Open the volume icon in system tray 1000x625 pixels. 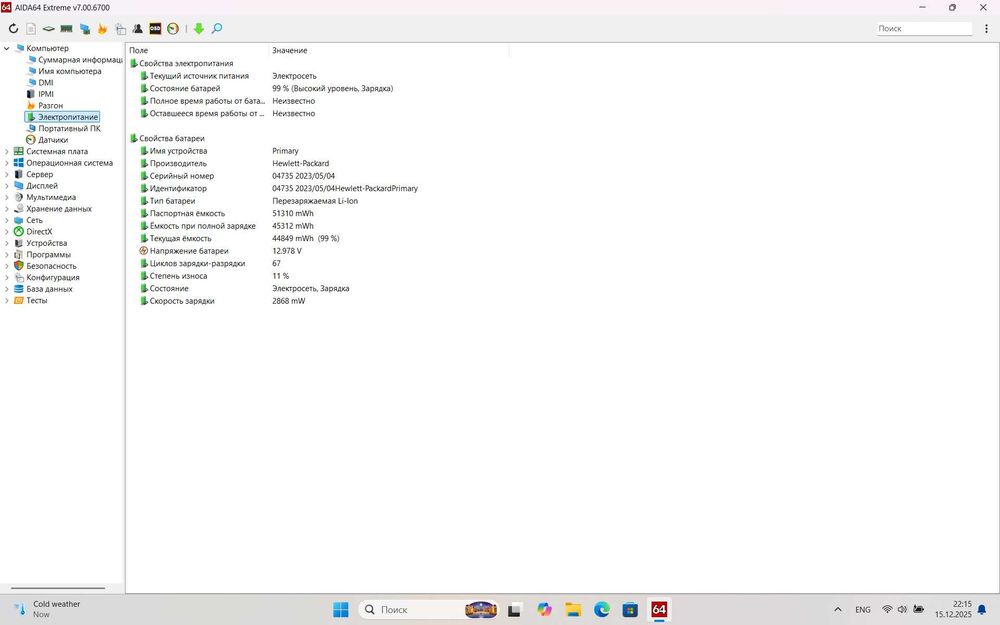point(902,610)
